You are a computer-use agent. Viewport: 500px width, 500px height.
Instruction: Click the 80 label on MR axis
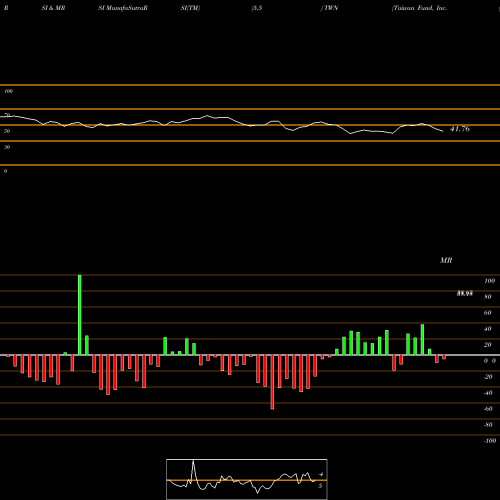(x=487, y=297)
